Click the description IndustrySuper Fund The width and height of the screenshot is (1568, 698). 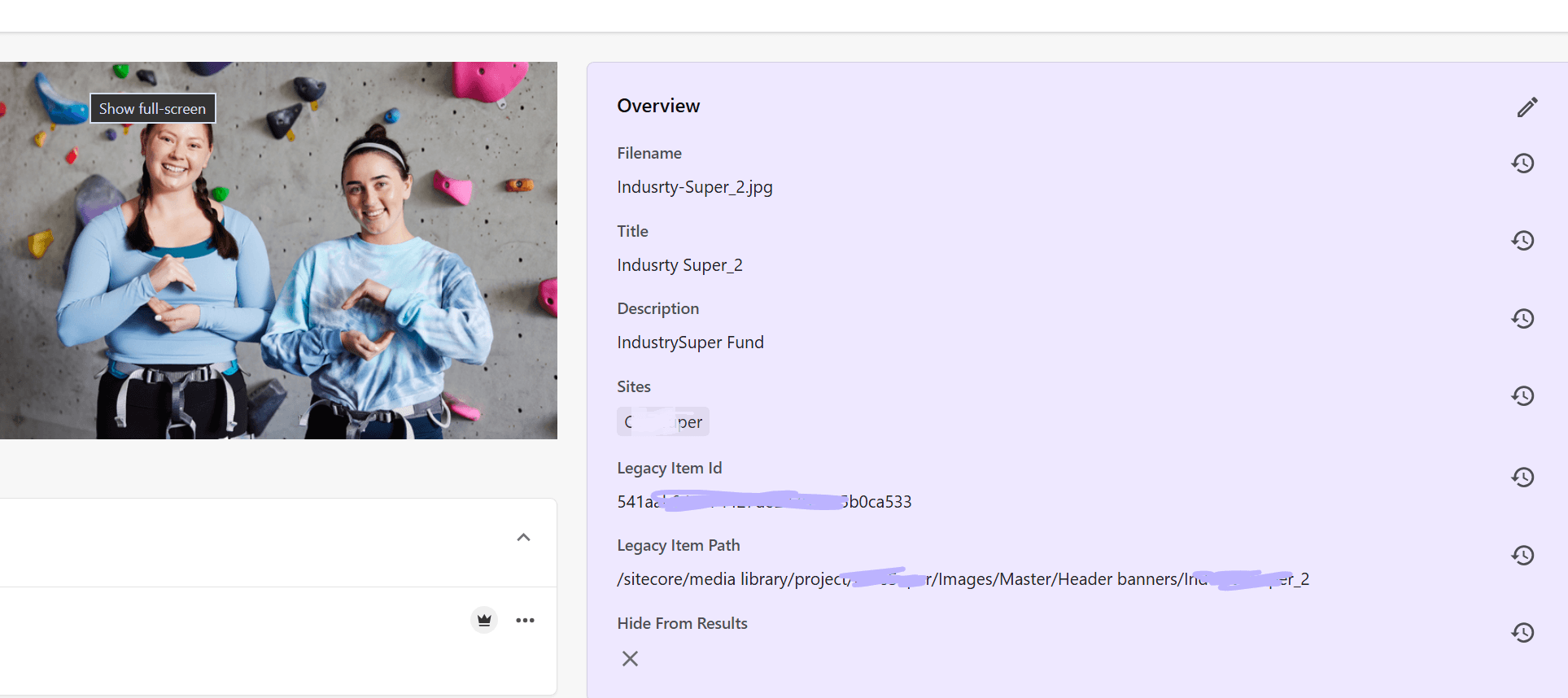click(690, 342)
